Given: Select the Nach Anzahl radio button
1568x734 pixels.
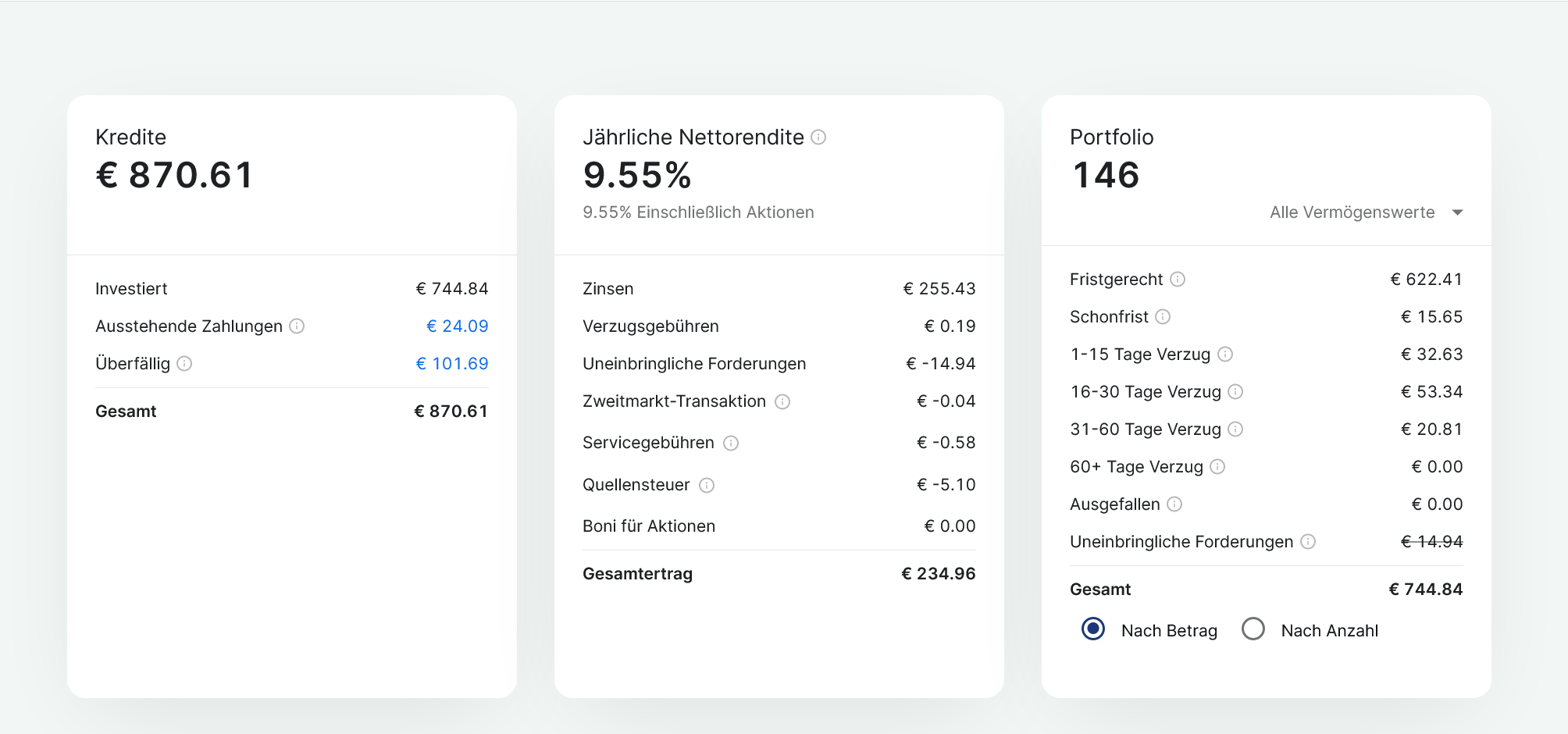Looking at the screenshot, I should [1253, 629].
